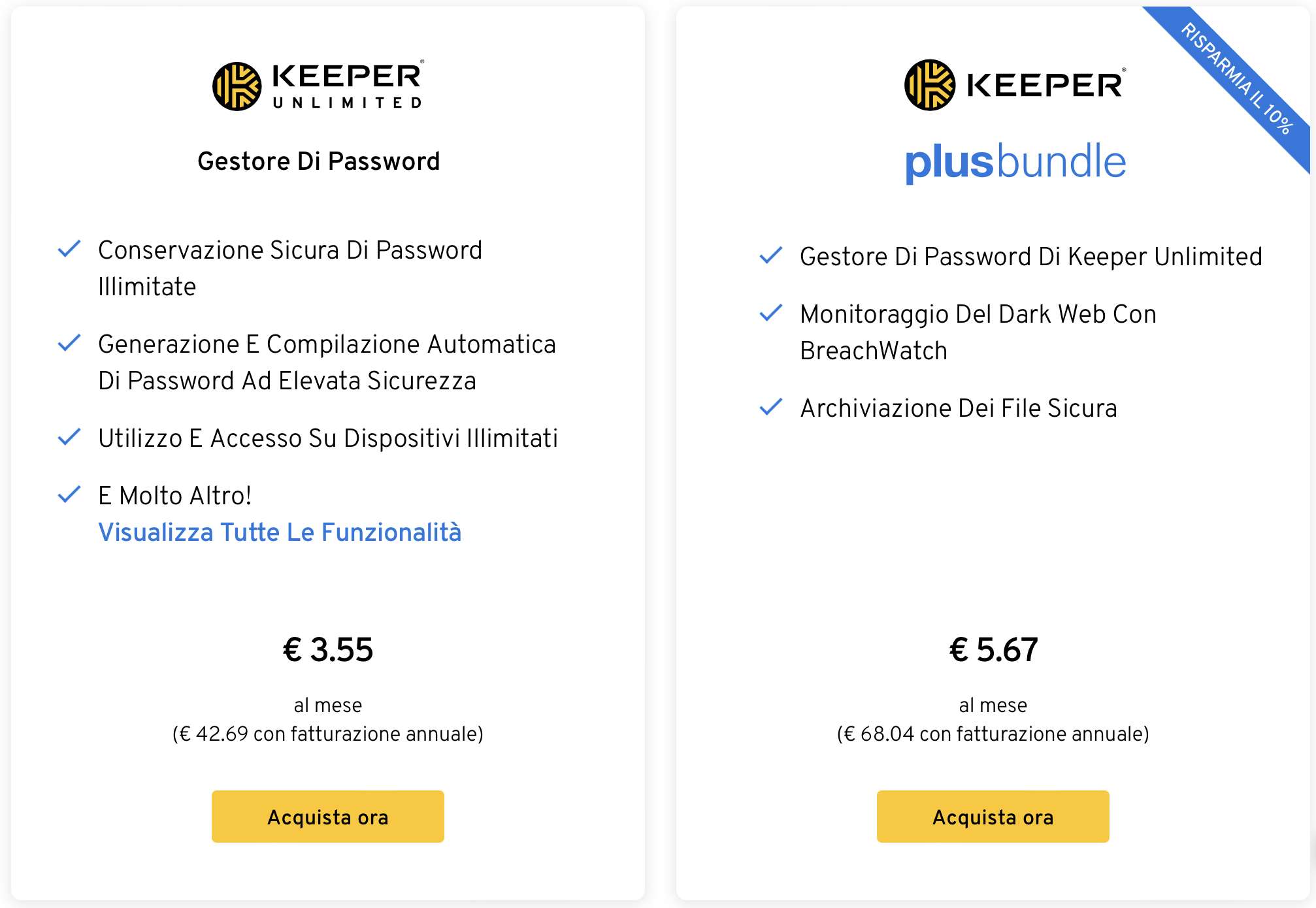Click checkmark beside Generazione E Compilazione Automatica

pos(69,343)
